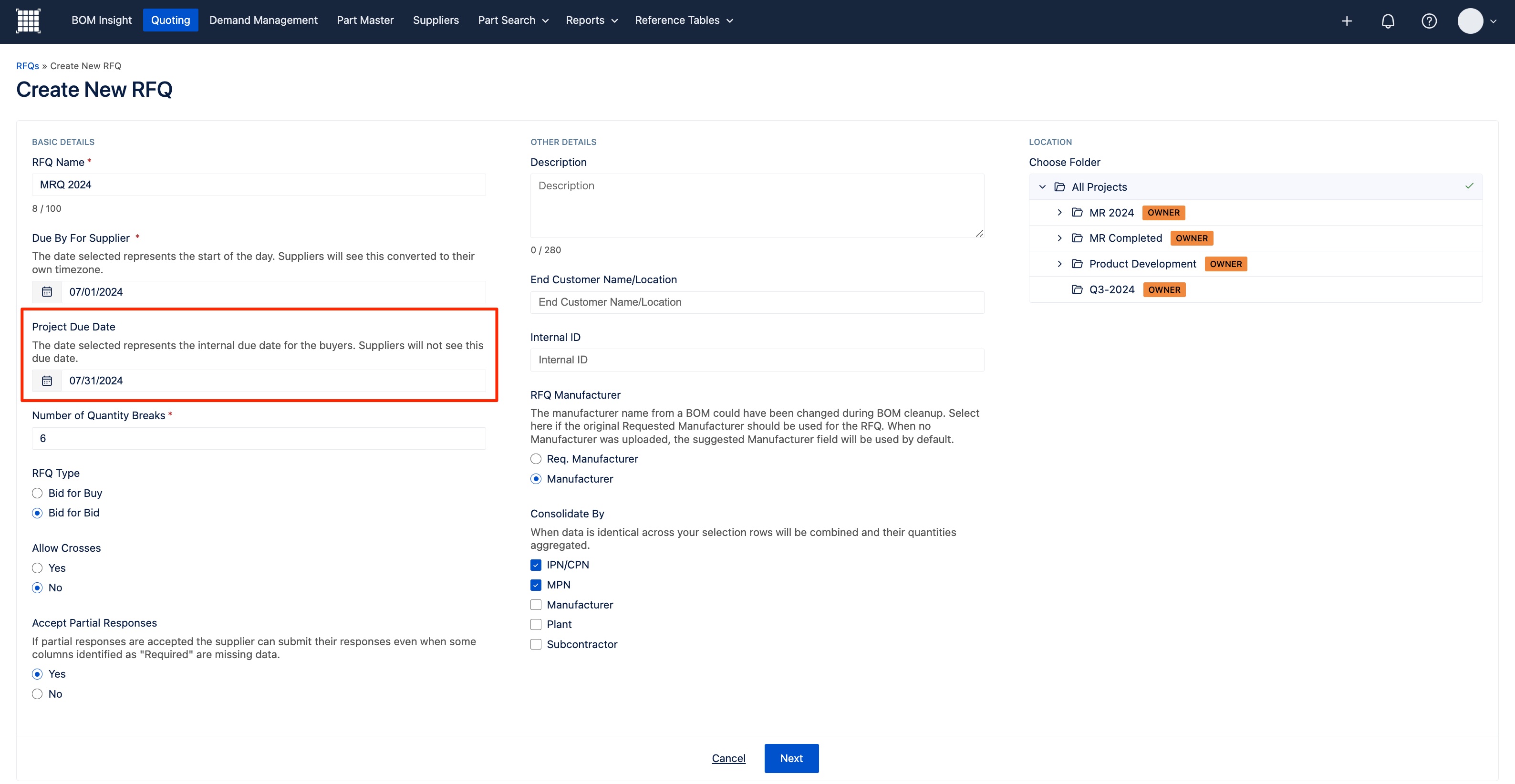Image resolution: width=1515 pixels, height=784 pixels.
Task: Open Suppliers tab
Action: click(436, 20)
